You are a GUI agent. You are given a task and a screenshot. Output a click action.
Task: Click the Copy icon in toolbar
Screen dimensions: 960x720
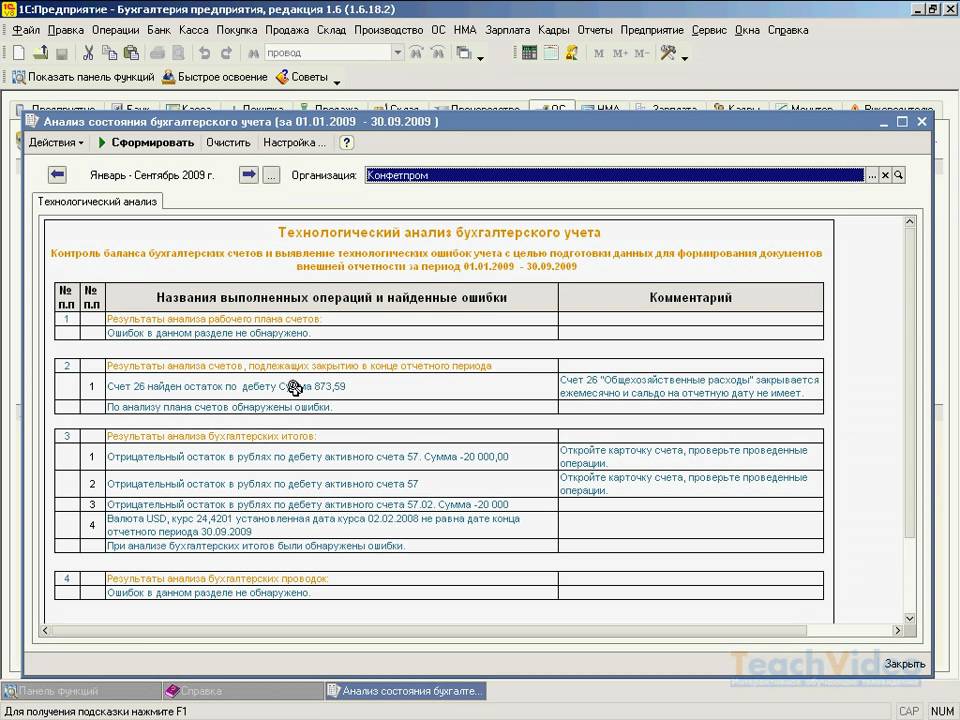click(x=110, y=53)
